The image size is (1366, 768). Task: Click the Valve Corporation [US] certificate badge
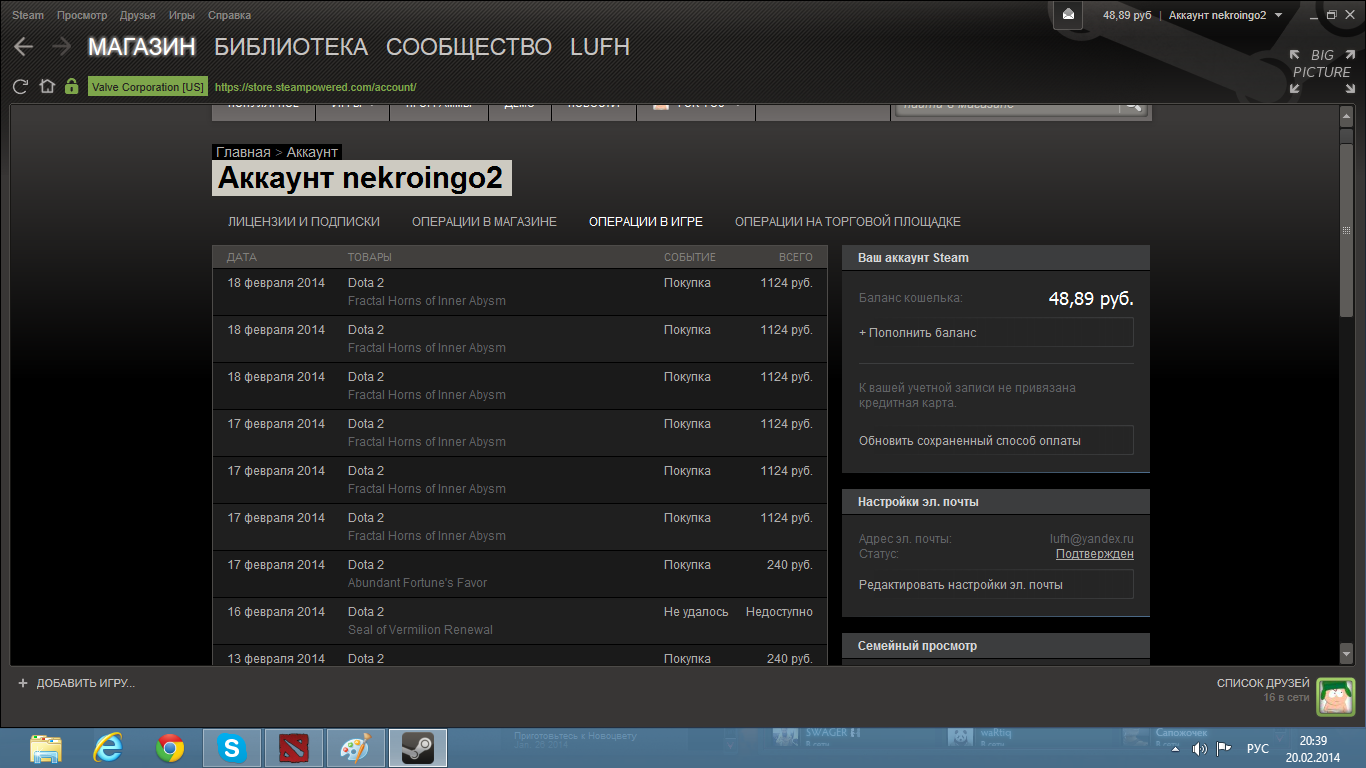148,87
